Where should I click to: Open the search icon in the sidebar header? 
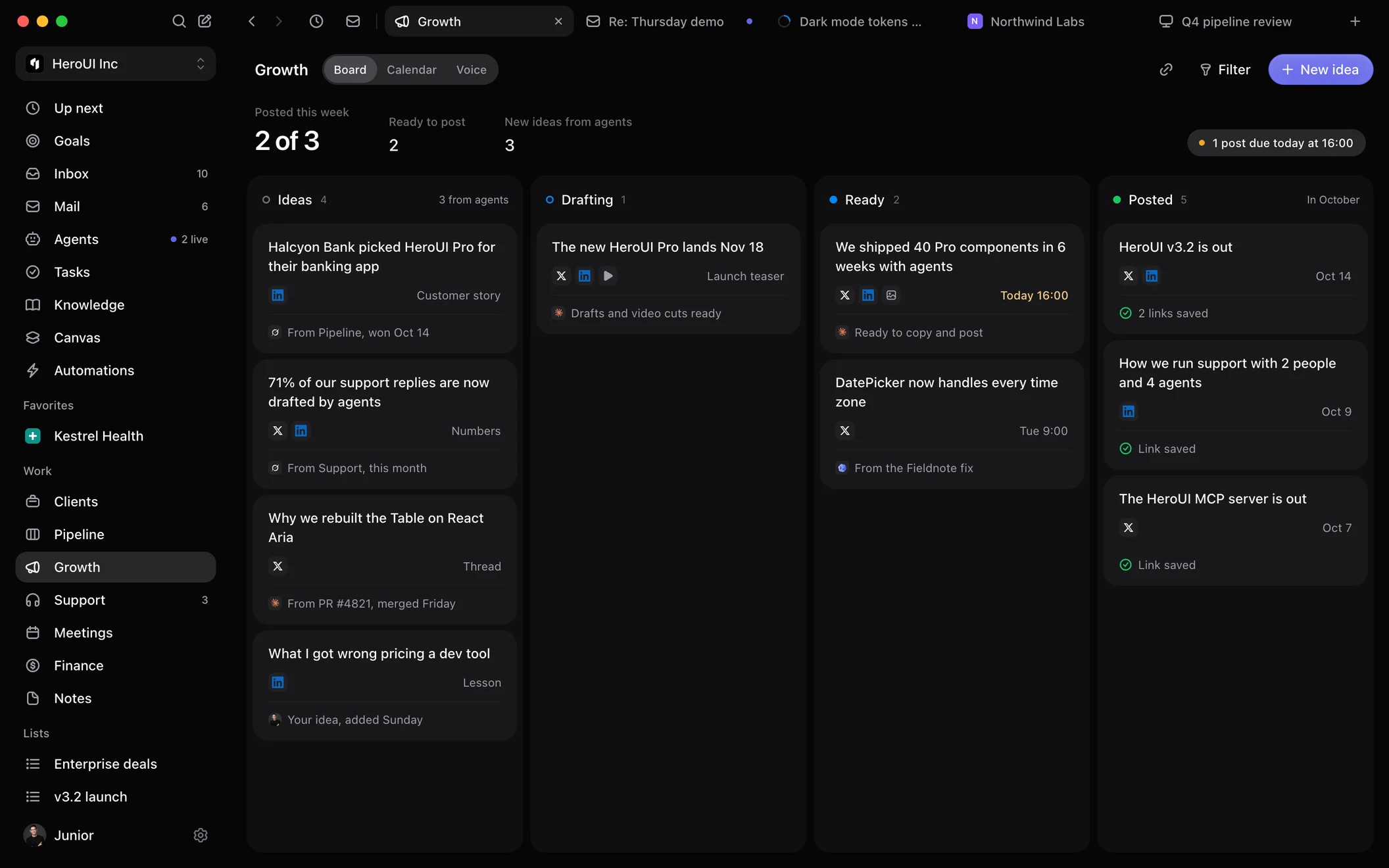point(178,21)
